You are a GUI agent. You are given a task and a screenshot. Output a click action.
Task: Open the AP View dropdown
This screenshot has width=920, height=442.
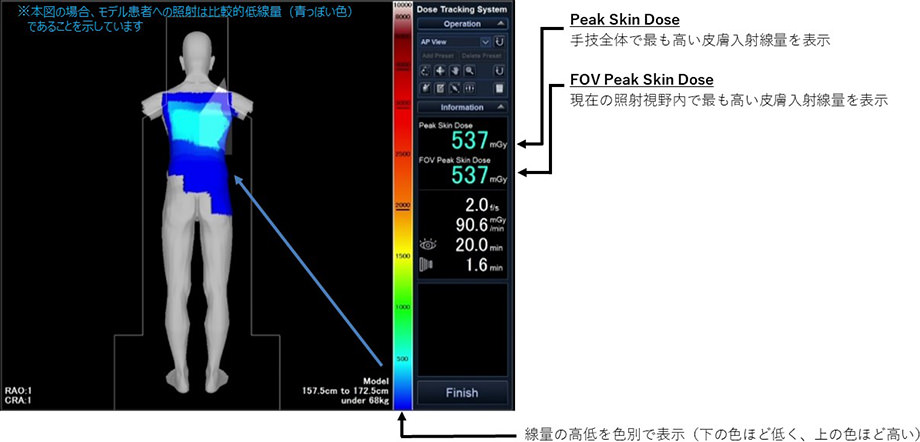tap(485, 42)
